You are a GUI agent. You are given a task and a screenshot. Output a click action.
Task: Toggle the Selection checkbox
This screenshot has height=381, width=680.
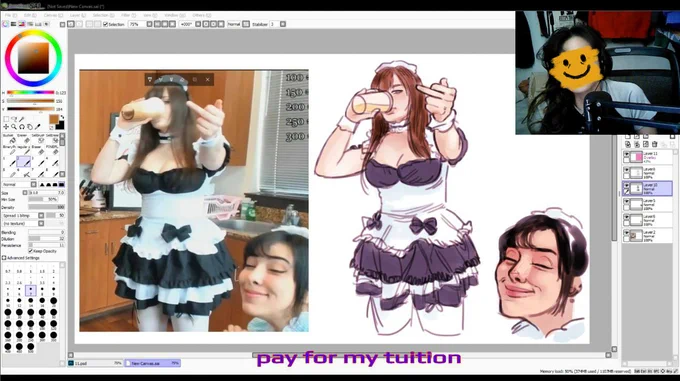tap(105, 24)
